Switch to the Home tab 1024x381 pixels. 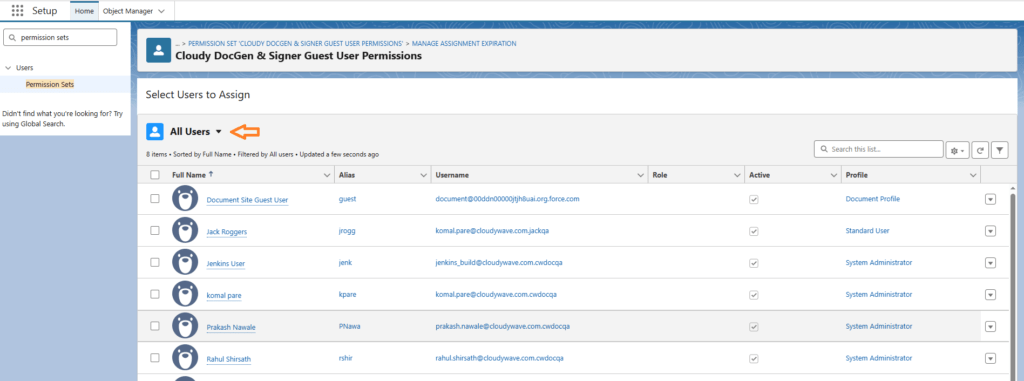pos(84,11)
